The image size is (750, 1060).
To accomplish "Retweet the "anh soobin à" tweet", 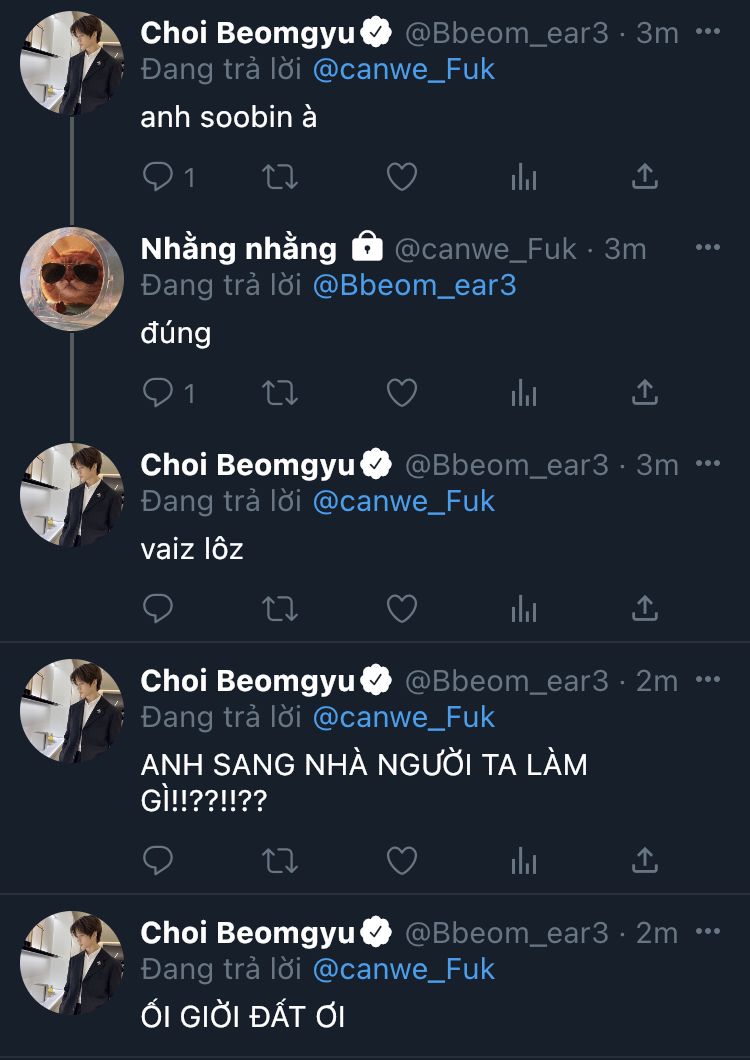I will click(279, 177).
